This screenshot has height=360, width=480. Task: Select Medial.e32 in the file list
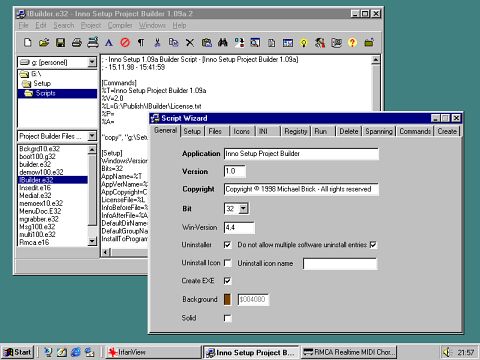click(x=35, y=195)
